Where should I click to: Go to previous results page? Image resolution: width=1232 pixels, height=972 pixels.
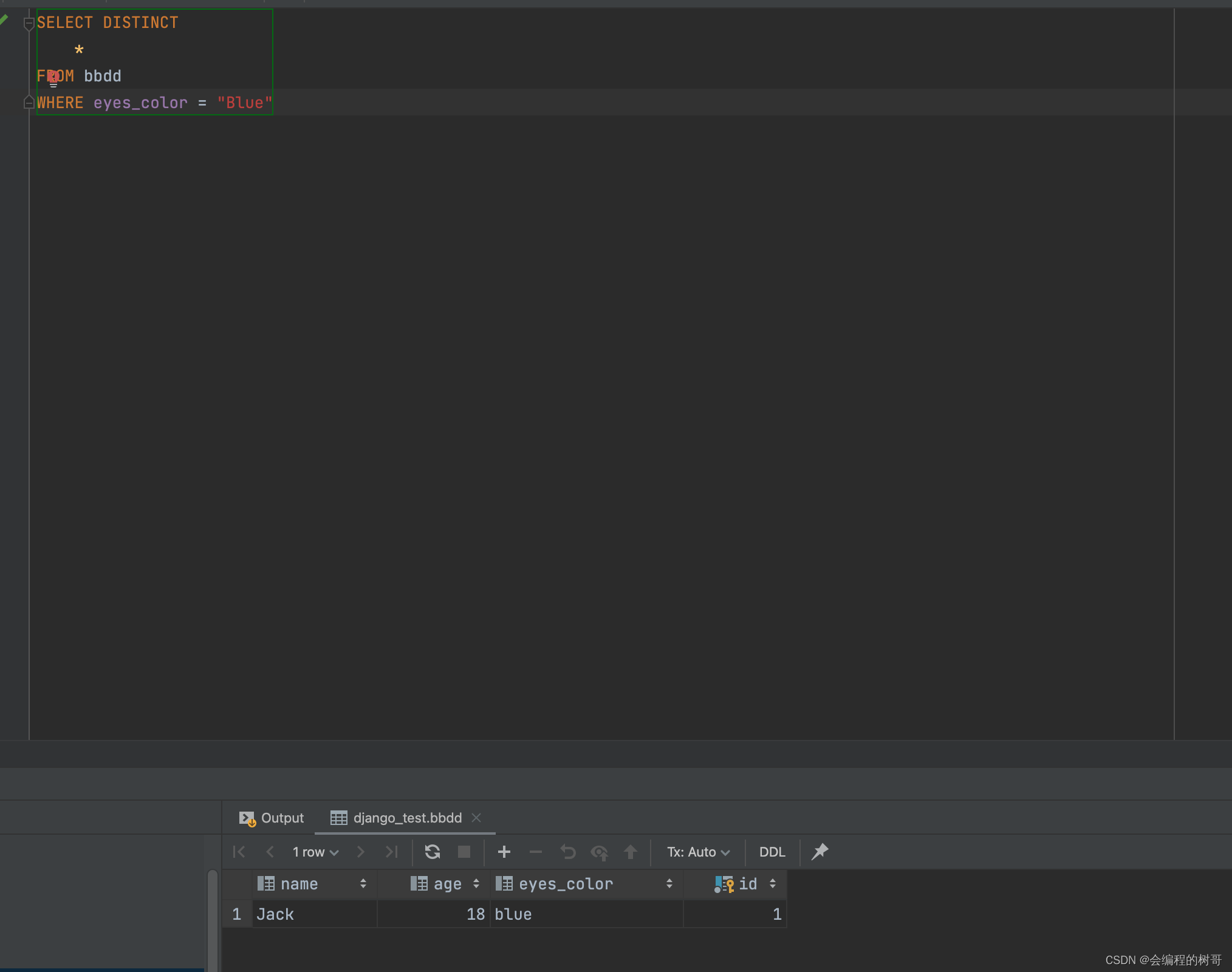pos(270,852)
